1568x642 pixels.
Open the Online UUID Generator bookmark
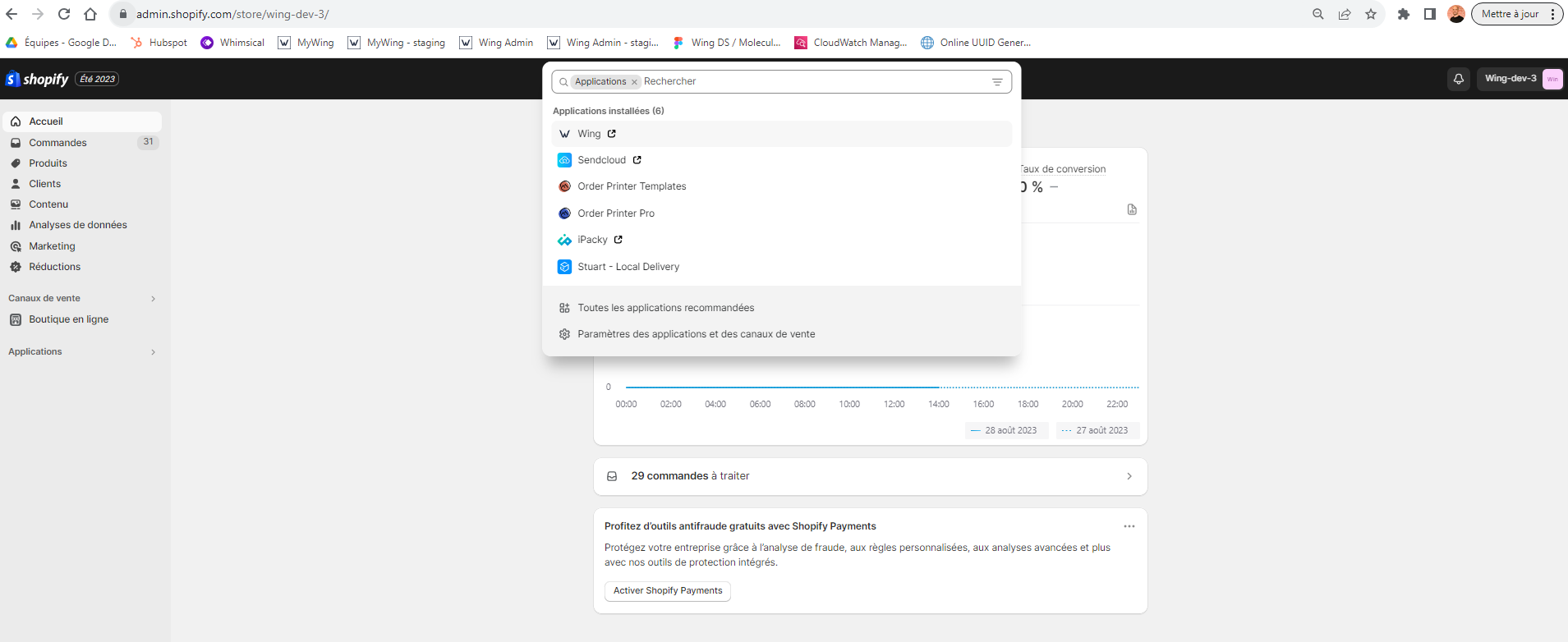click(977, 43)
